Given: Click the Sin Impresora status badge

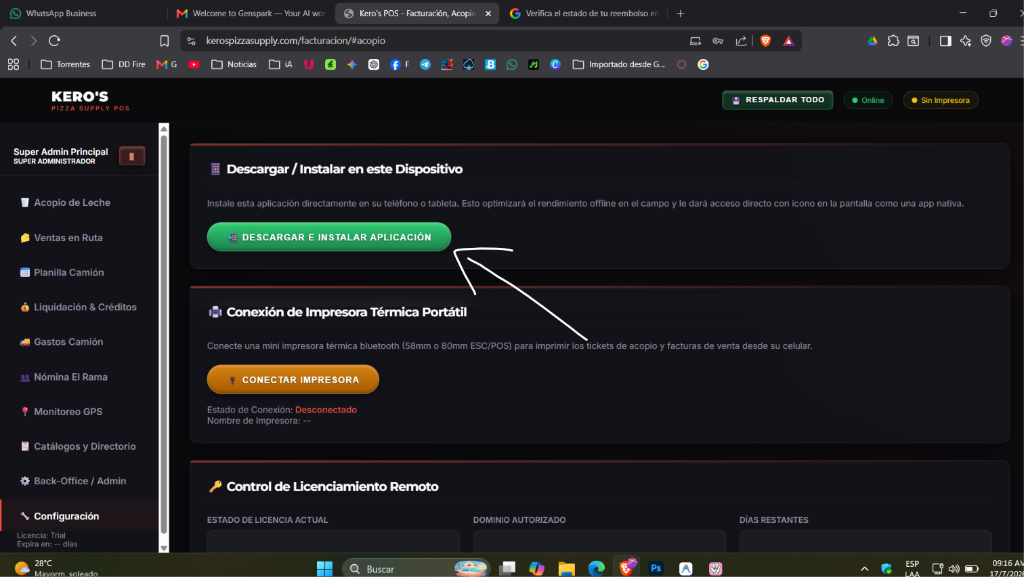Looking at the screenshot, I should pyautogui.click(x=940, y=100).
